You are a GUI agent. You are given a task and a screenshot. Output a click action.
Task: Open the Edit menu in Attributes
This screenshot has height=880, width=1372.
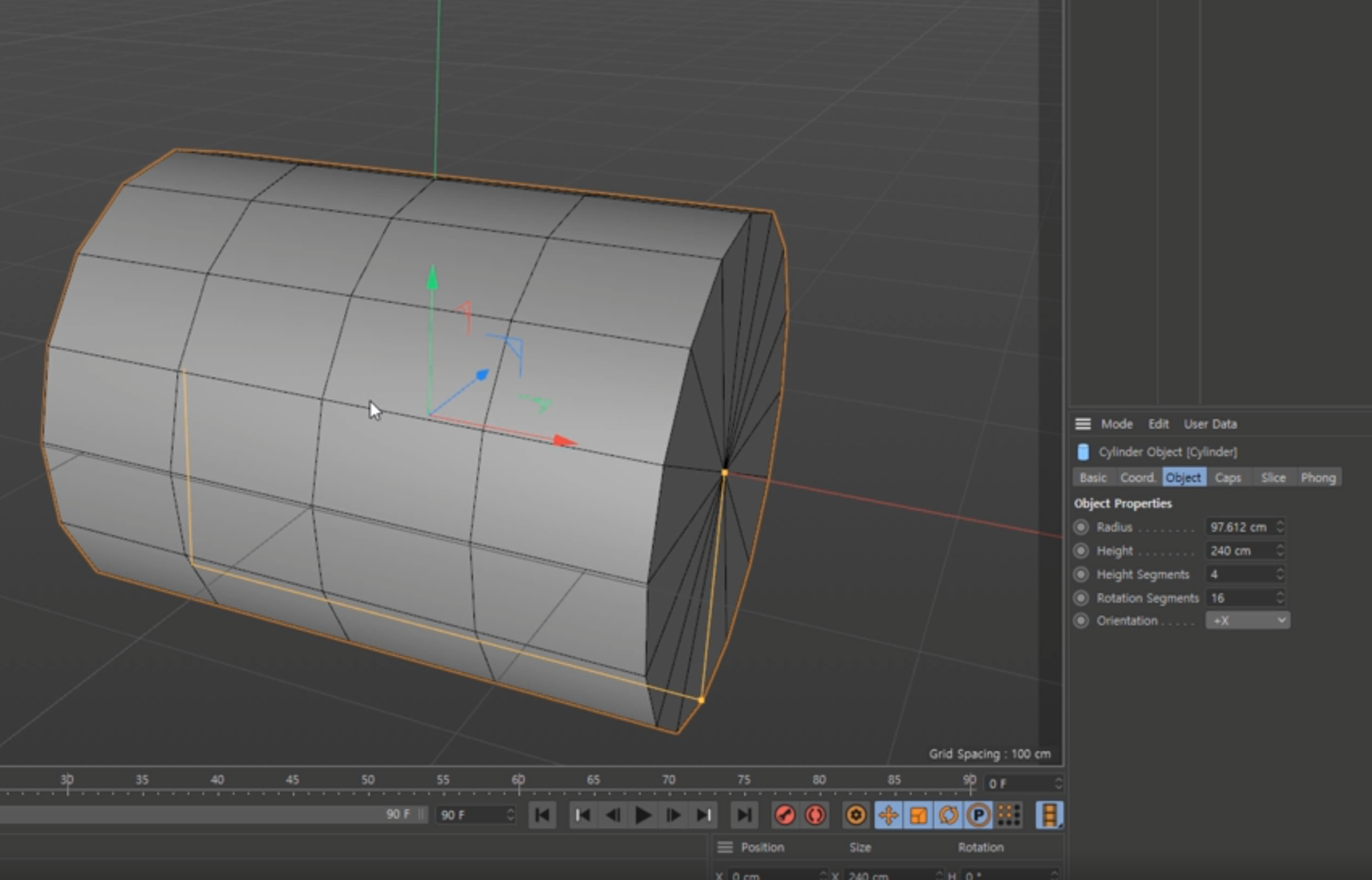[x=1158, y=424]
